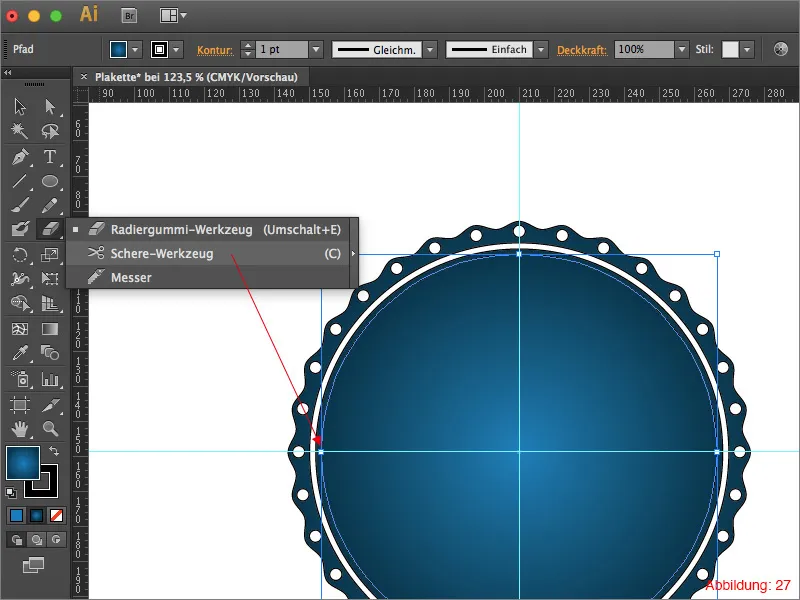Choose the Scale tool
The image size is (800, 600).
pyautogui.click(x=49, y=254)
